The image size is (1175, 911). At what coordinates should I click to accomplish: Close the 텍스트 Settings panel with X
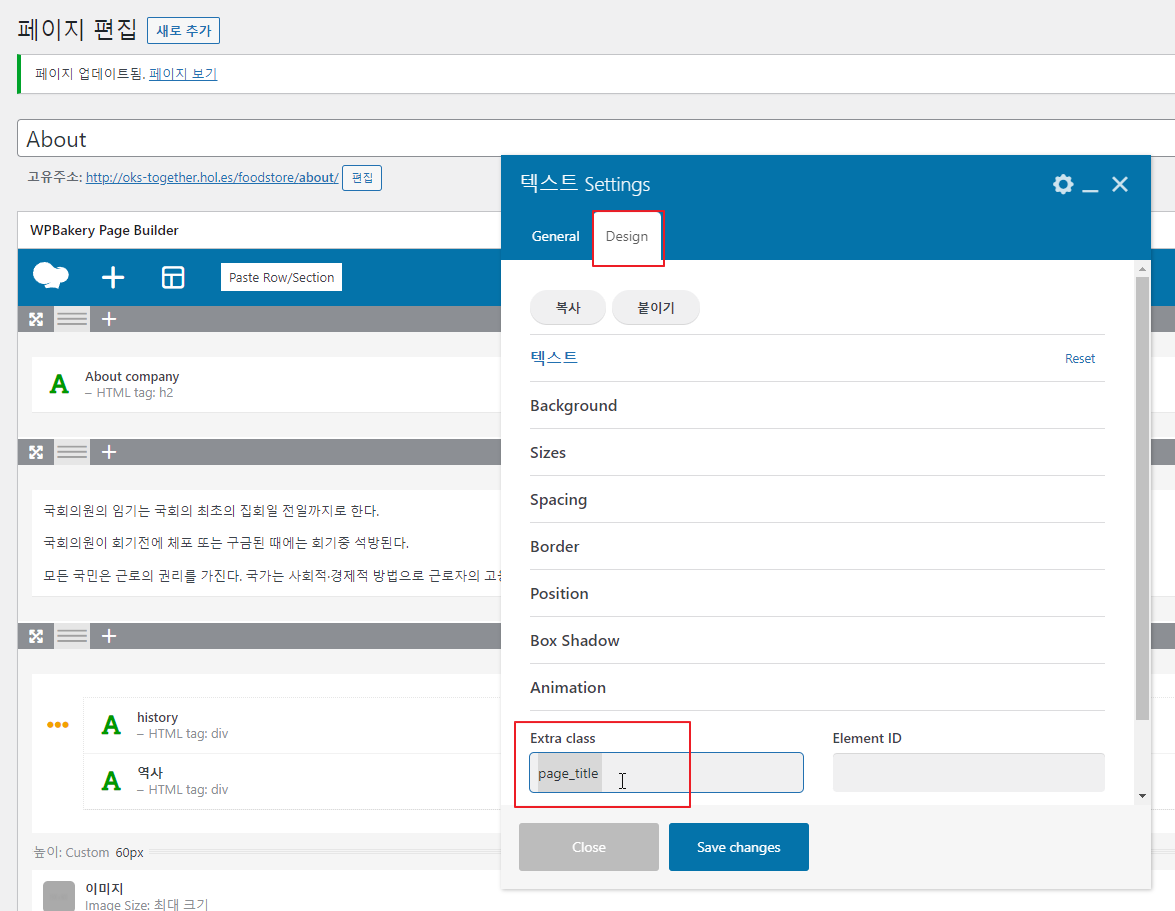click(1120, 184)
